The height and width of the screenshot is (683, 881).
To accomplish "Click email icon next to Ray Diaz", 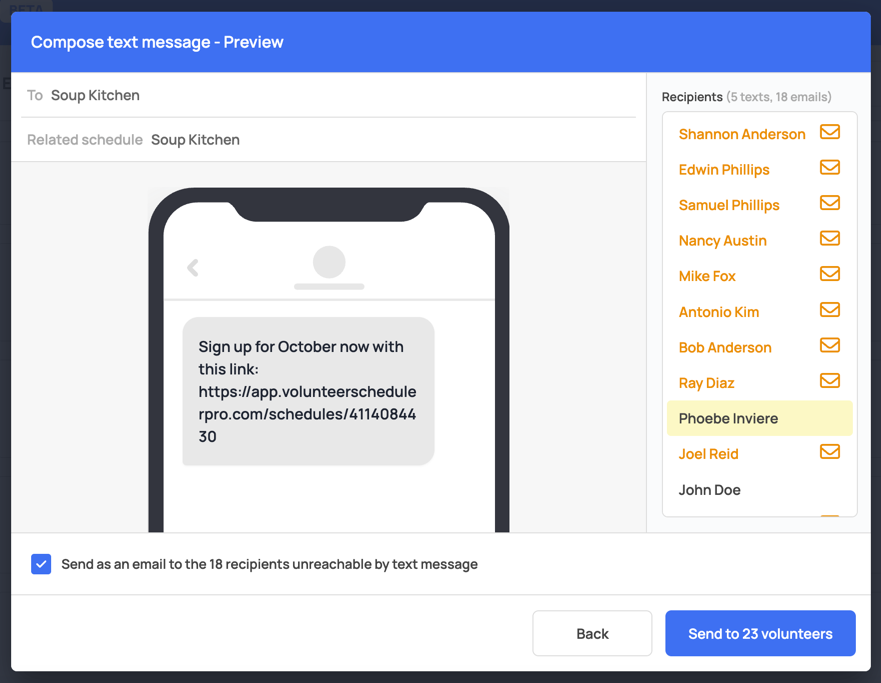I will click(x=830, y=381).
